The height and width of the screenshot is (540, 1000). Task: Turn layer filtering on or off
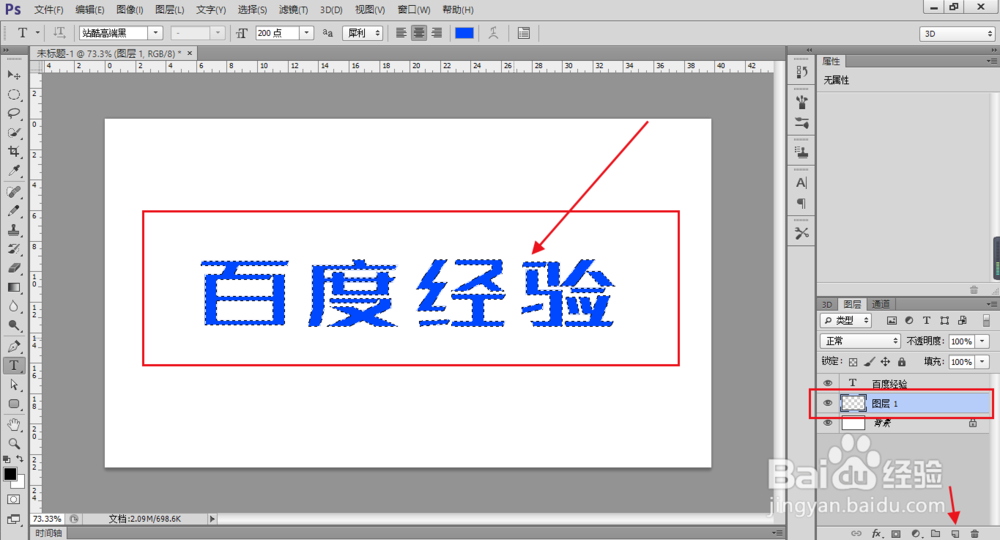(986, 321)
